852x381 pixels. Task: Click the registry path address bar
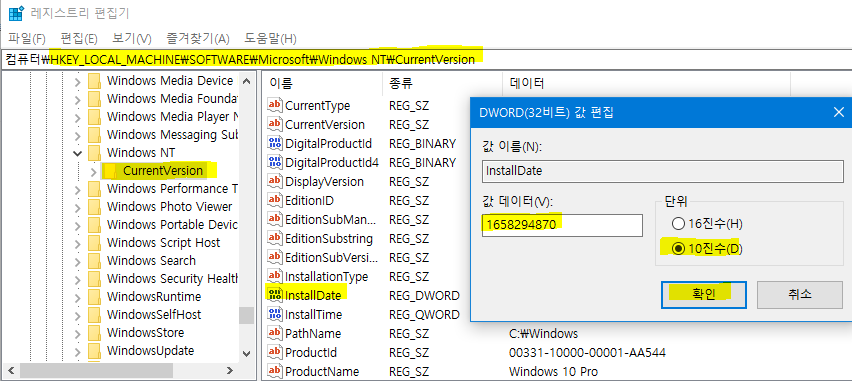pyautogui.click(x=426, y=59)
